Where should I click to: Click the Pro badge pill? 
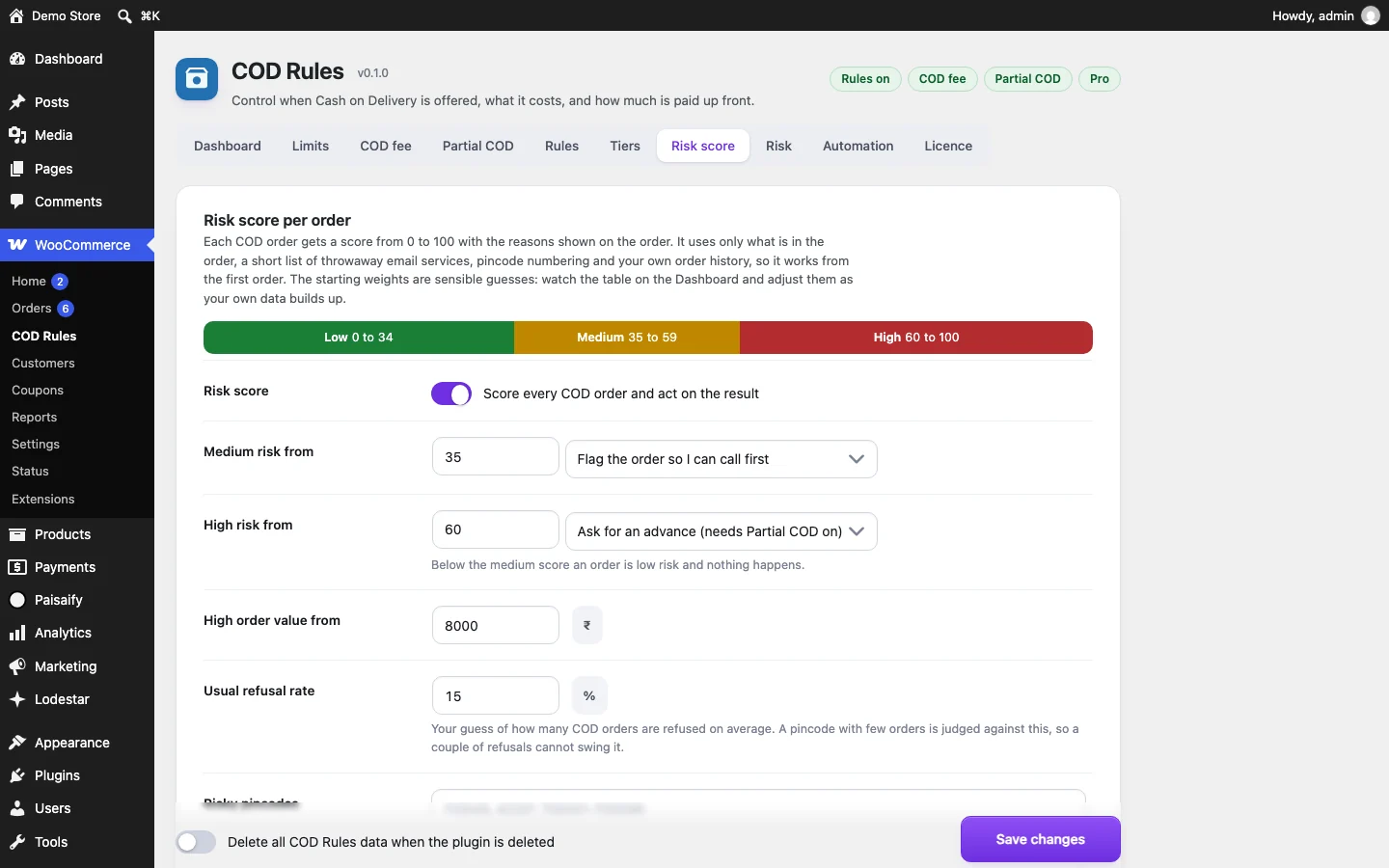[1100, 79]
